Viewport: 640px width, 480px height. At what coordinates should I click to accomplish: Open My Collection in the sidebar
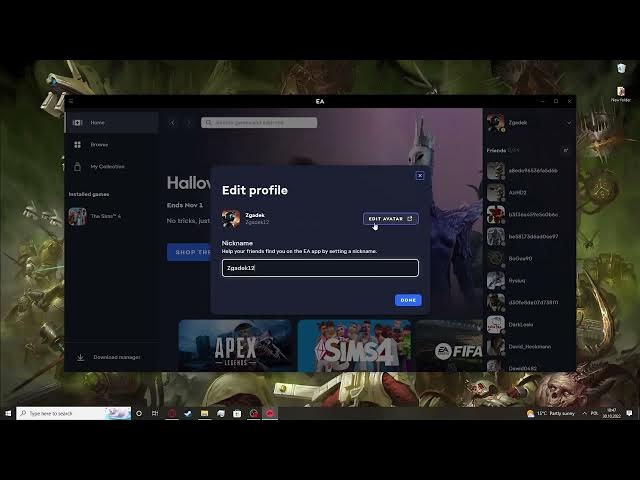pyautogui.click(x=107, y=166)
